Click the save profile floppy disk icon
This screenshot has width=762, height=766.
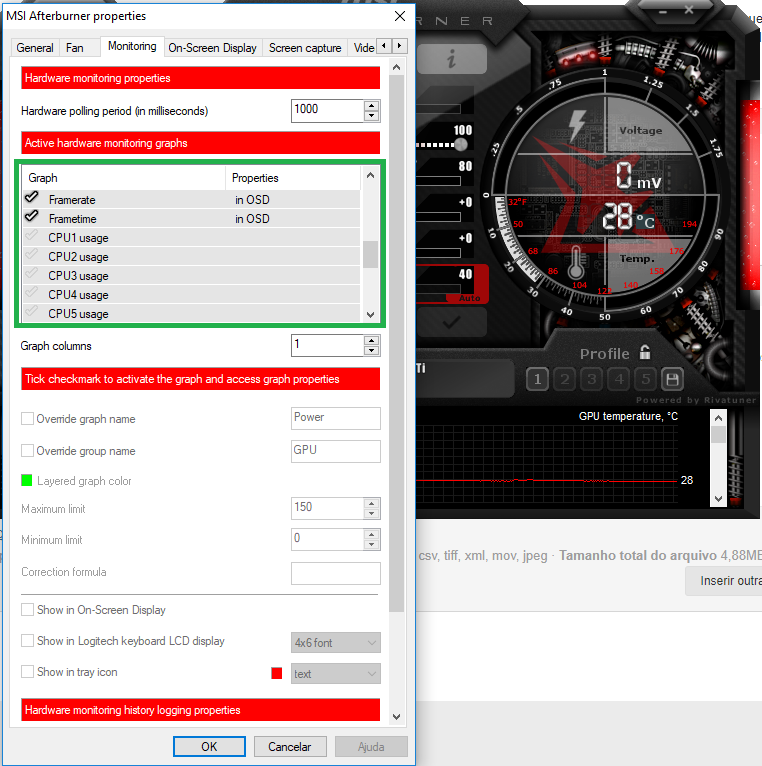(x=673, y=379)
